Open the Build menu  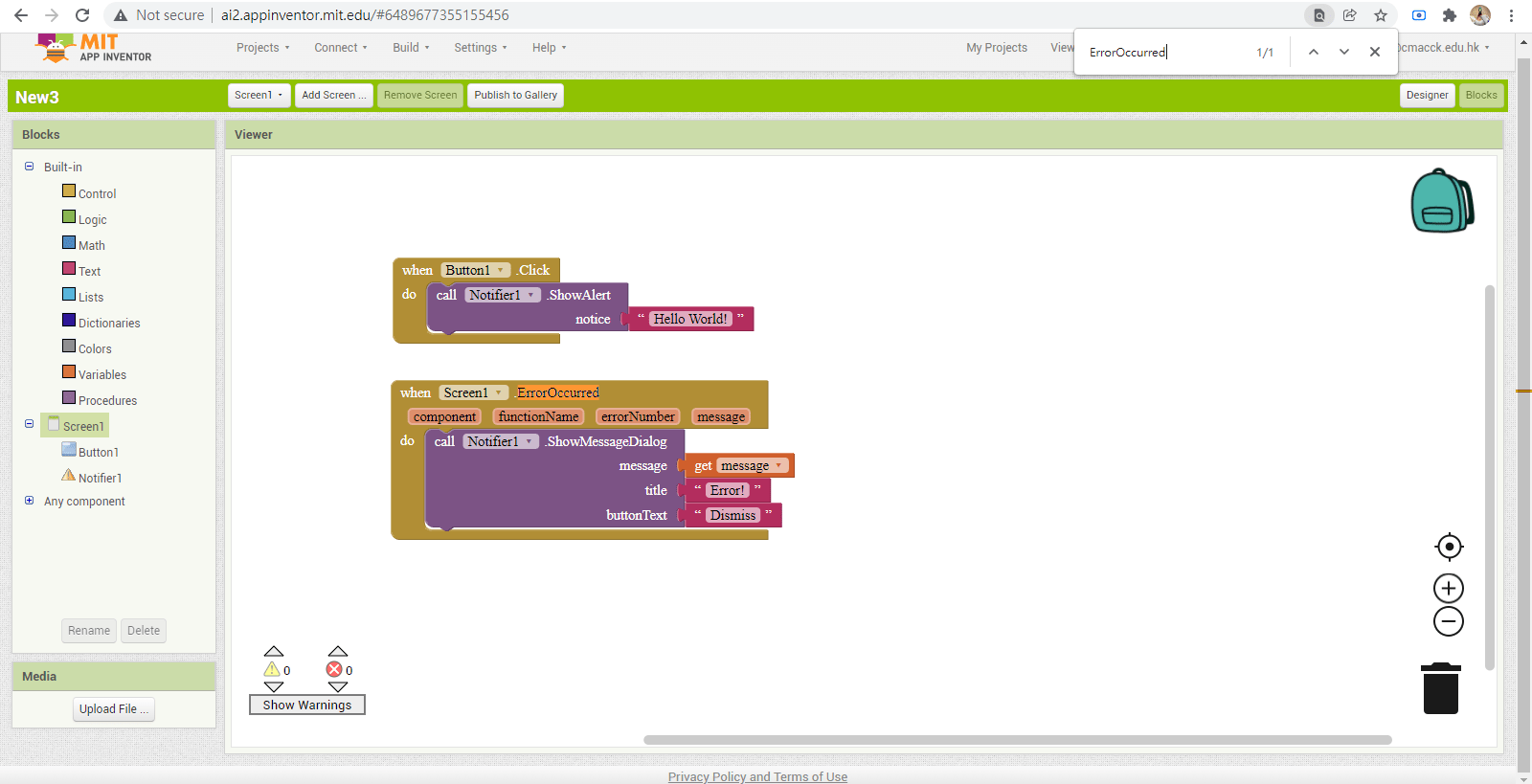[410, 47]
